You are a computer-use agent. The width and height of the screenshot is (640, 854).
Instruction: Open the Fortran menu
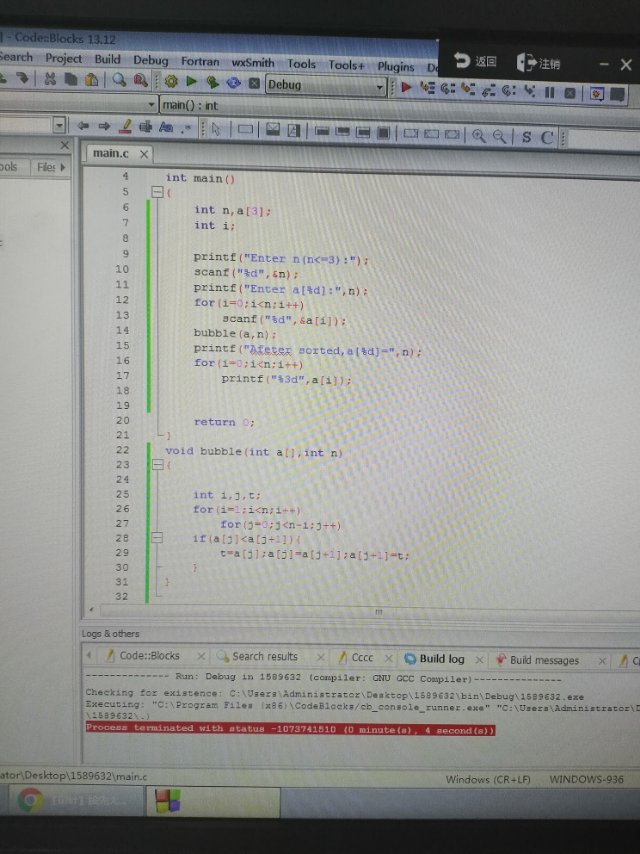(x=200, y=62)
